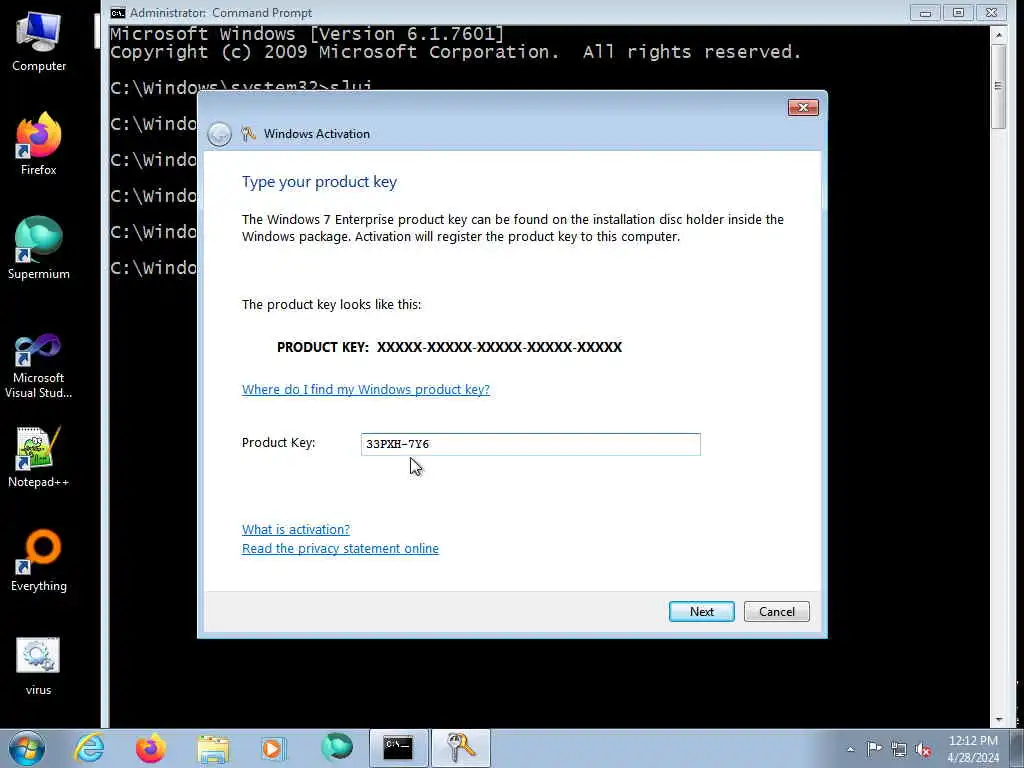The width and height of the screenshot is (1024, 768).
Task: Open 'Read the privacy statement online' link
Action: [x=340, y=548]
